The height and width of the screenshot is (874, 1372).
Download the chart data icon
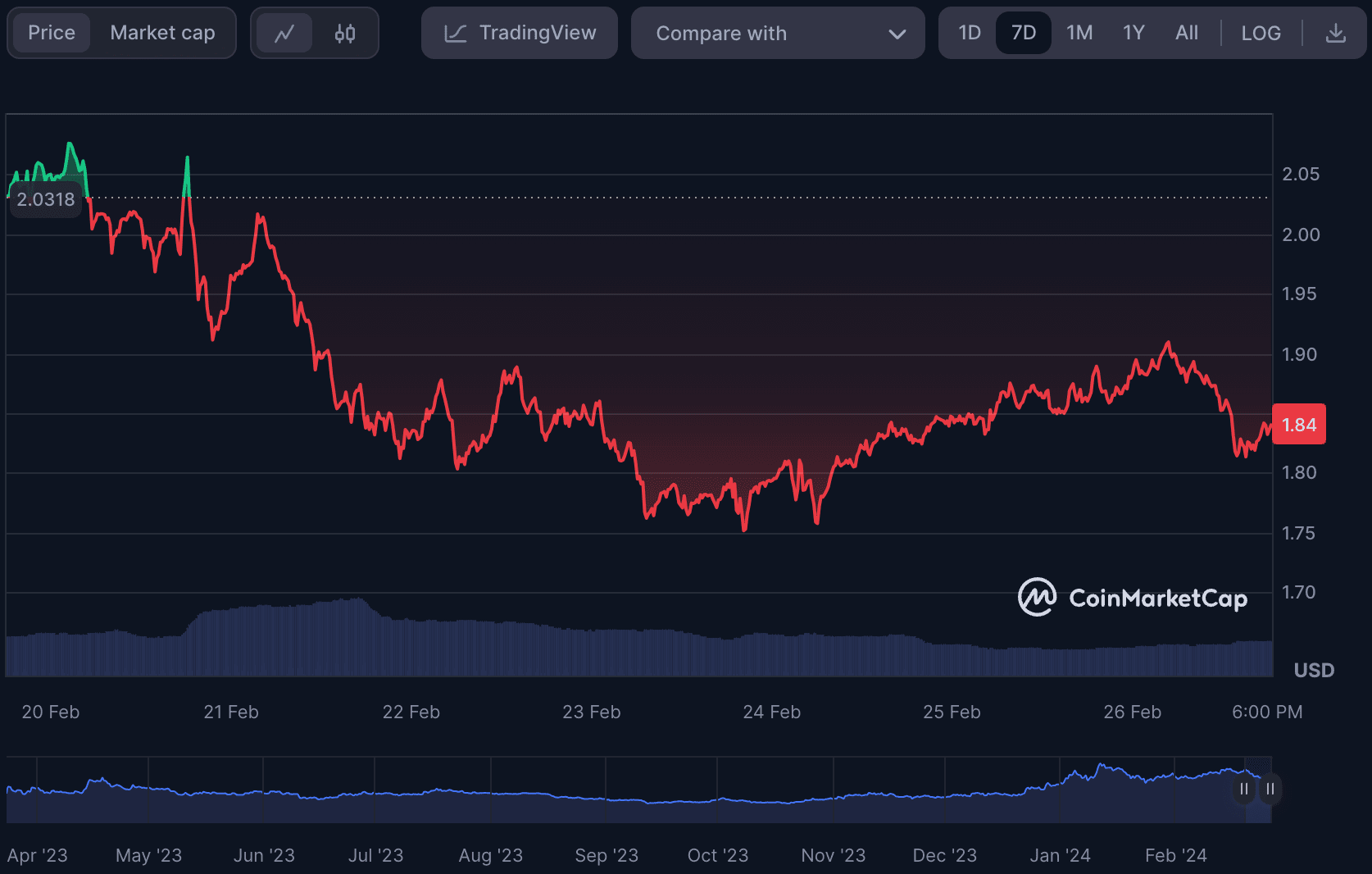point(1336,33)
